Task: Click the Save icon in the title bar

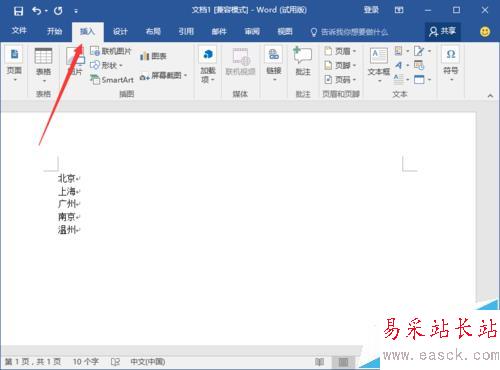Action: click(18, 11)
